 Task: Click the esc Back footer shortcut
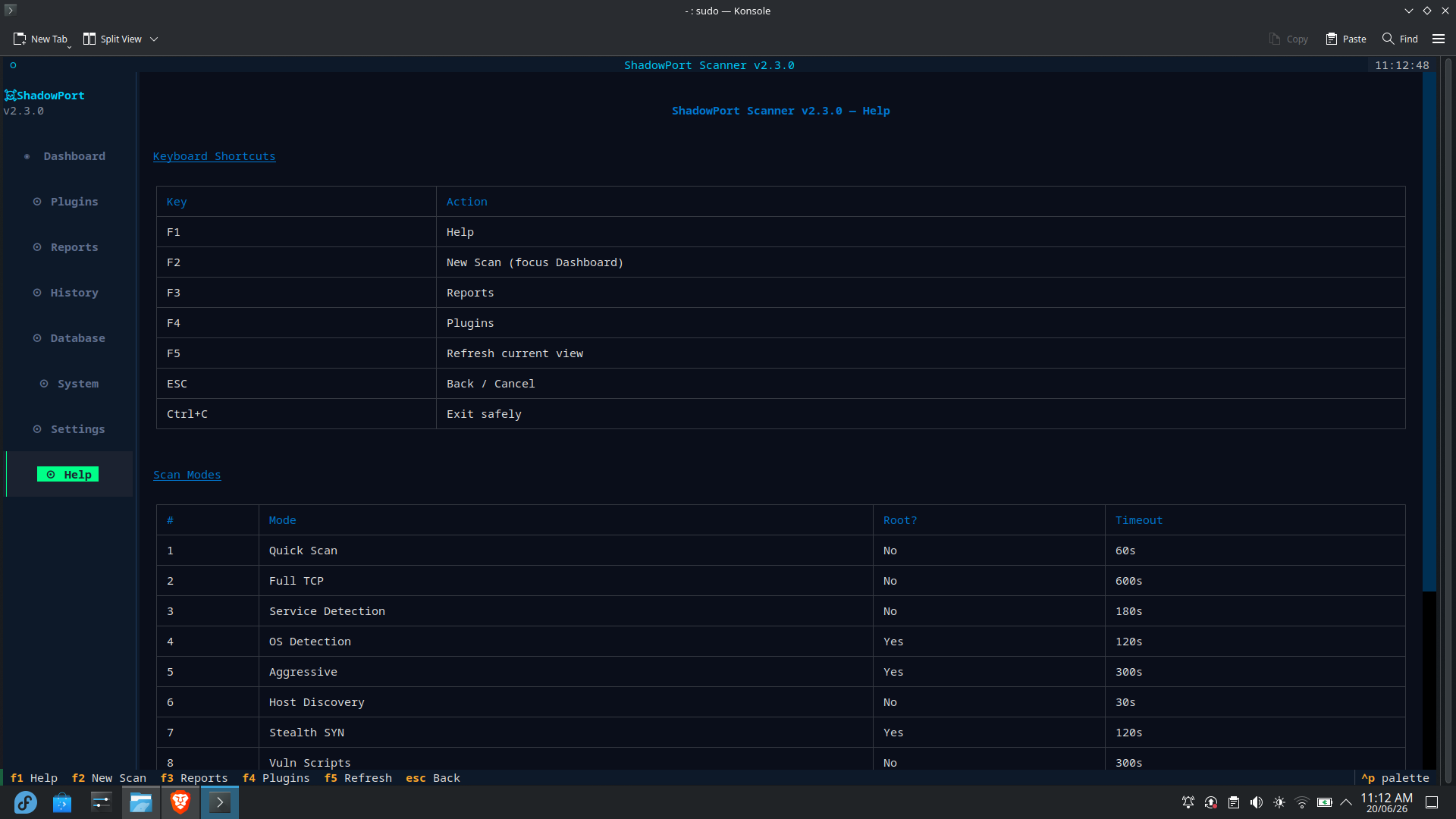[x=433, y=778]
